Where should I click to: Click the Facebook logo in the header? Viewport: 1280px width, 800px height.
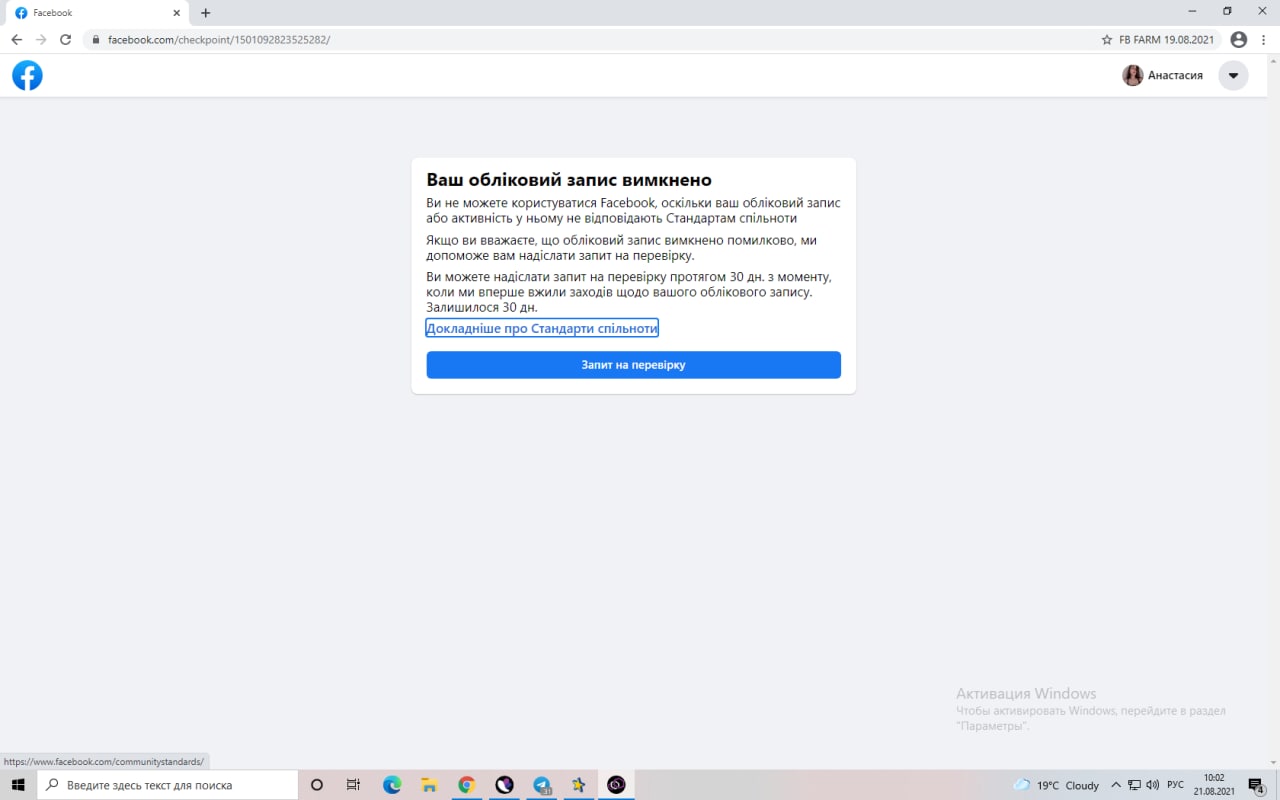[27, 75]
